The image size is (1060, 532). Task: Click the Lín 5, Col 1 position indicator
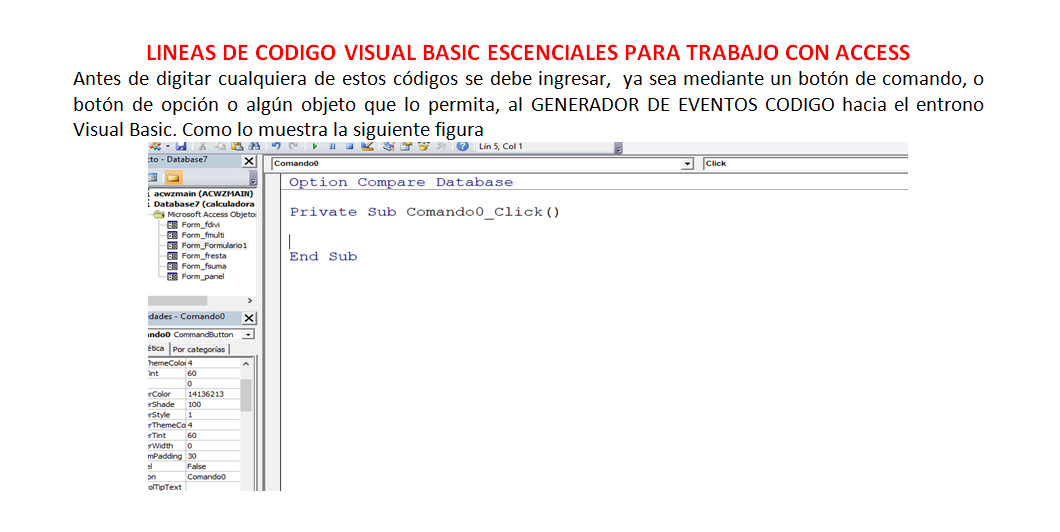(x=501, y=147)
